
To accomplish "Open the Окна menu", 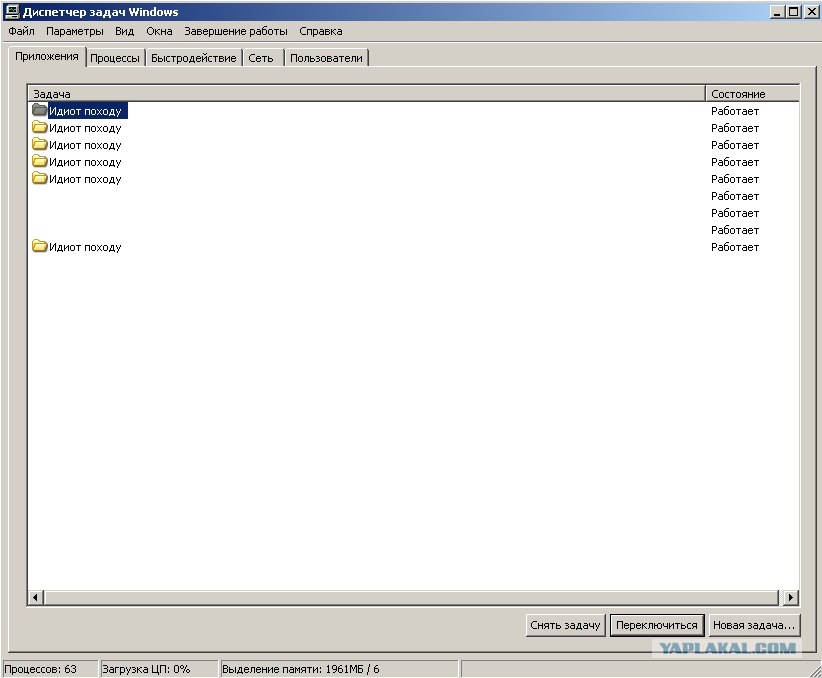I will 159,31.
